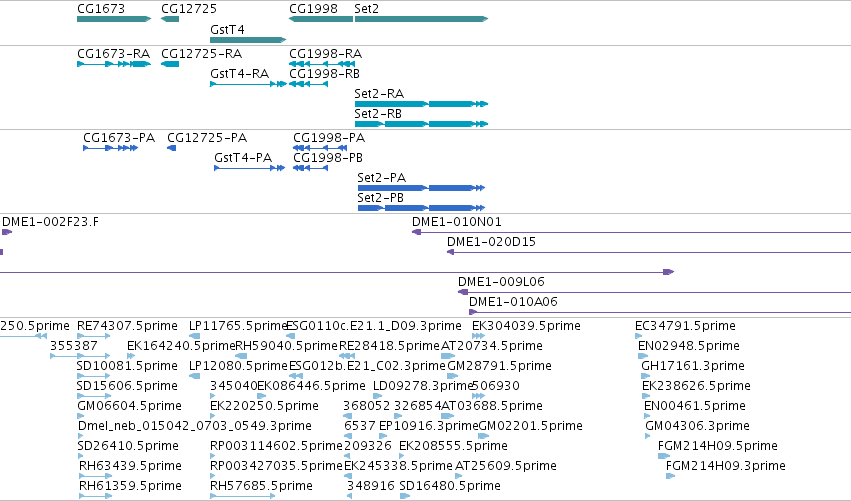
Task: Select the DME1-020D15 BAC label
Action: (x=491, y=242)
